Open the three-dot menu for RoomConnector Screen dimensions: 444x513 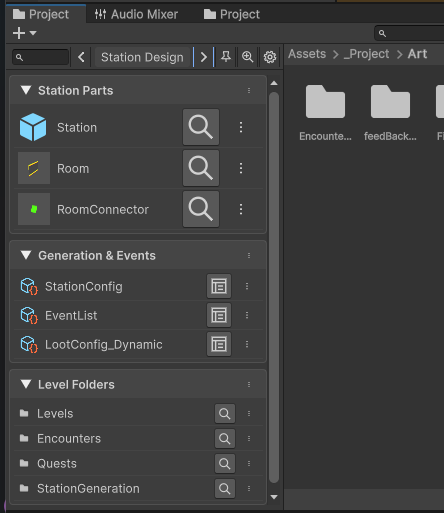pyautogui.click(x=241, y=209)
